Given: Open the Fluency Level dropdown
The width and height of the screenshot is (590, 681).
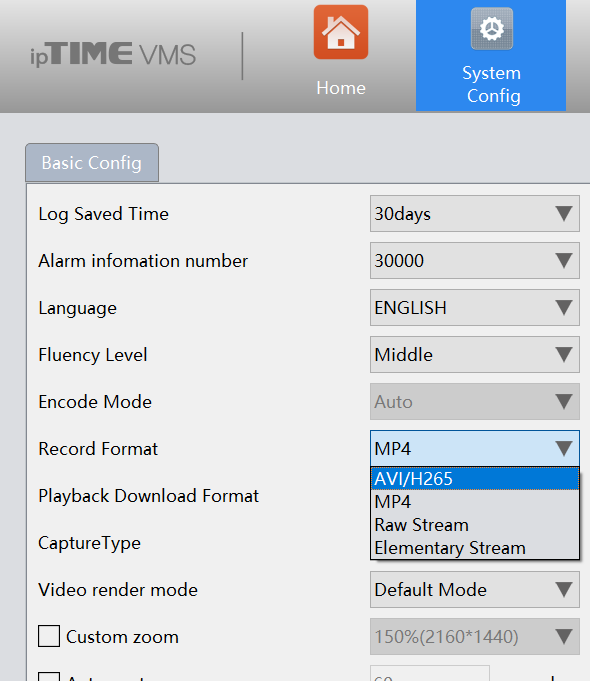Looking at the screenshot, I should point(475,354).
